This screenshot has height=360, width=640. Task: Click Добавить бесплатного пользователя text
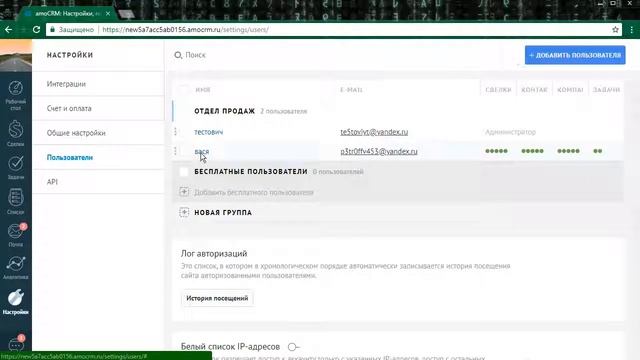[254, 192]
